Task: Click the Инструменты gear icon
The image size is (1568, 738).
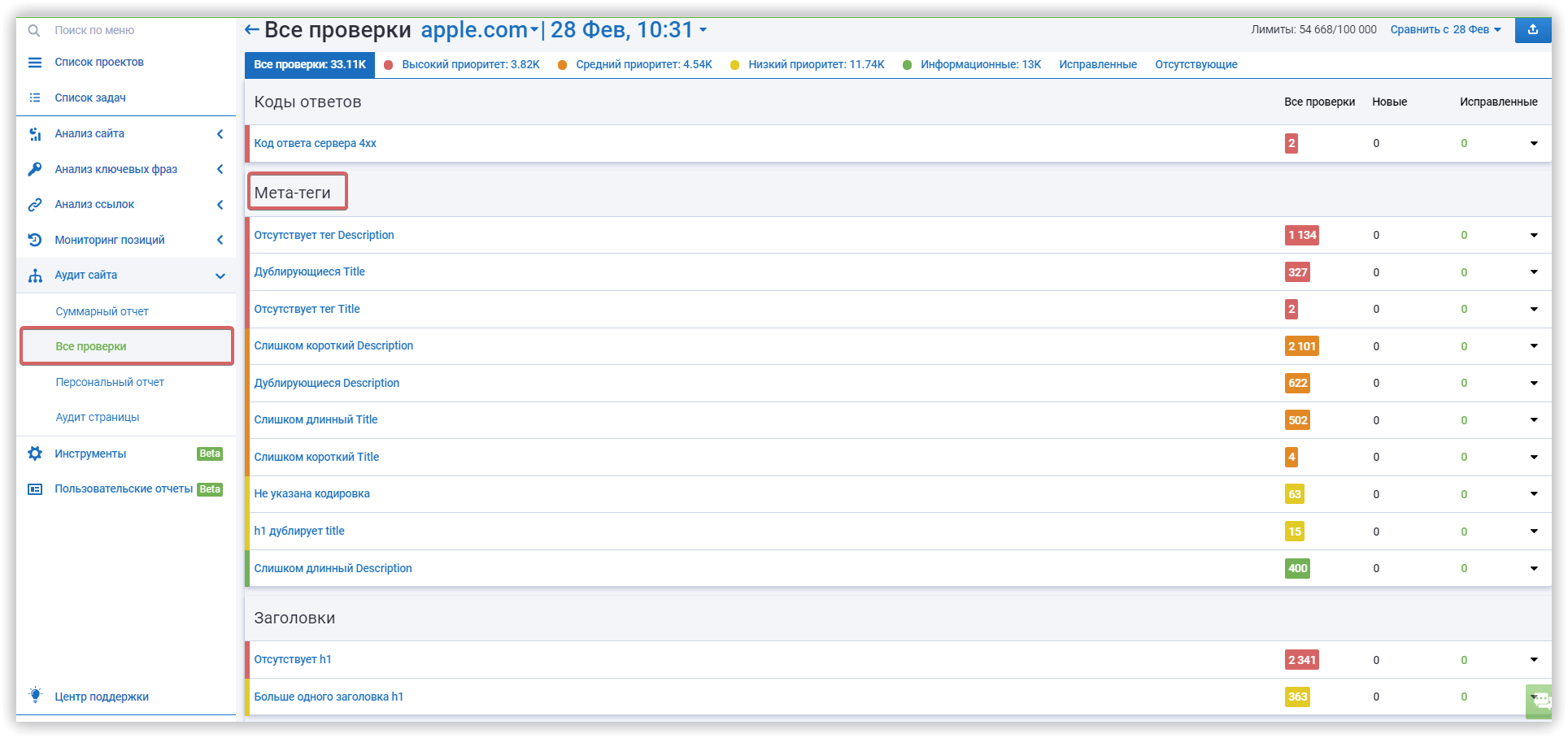Action: pos(35,454)
